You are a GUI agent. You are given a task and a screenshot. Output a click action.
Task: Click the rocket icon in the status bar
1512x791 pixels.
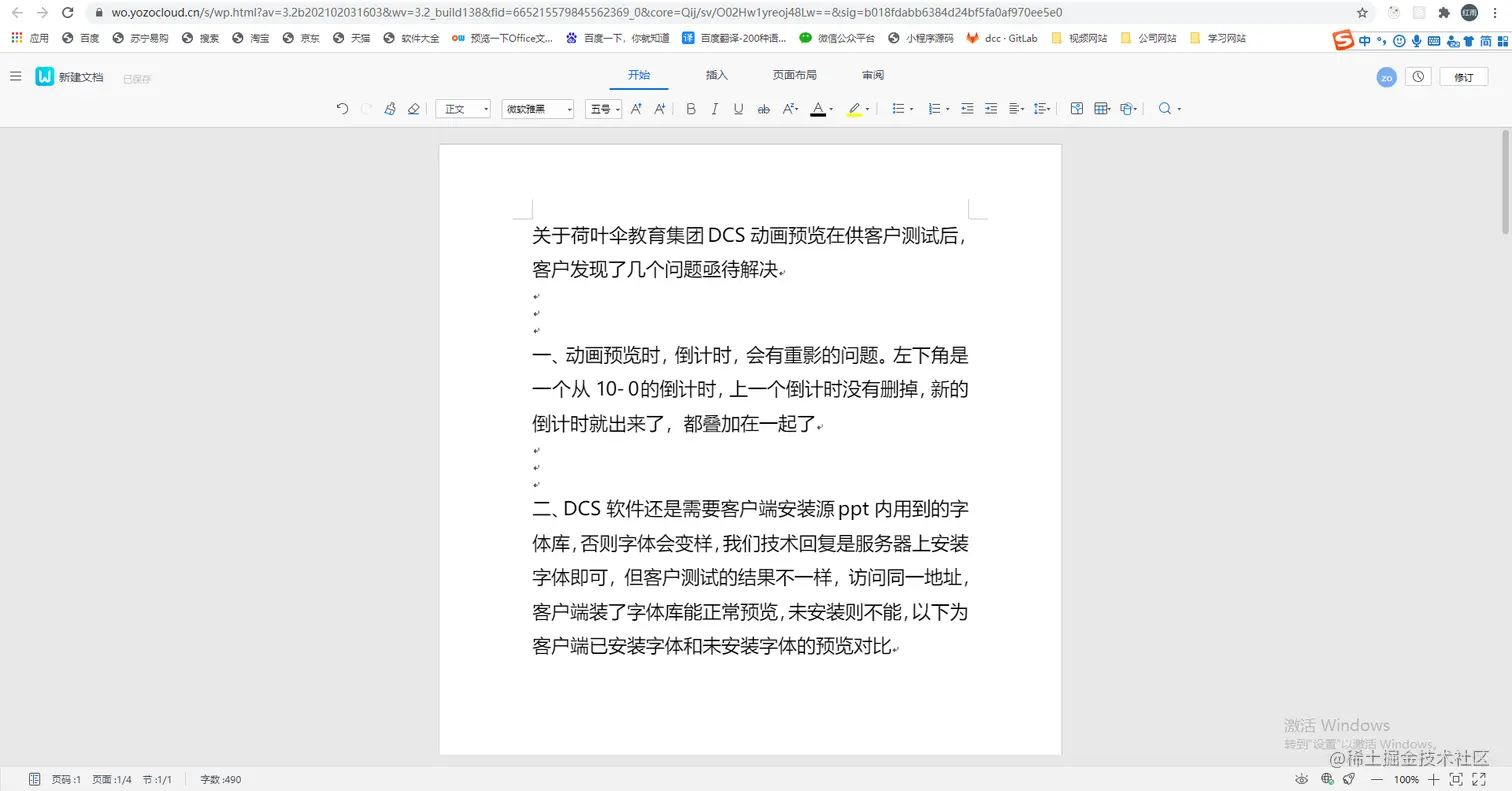[1349, 779]
